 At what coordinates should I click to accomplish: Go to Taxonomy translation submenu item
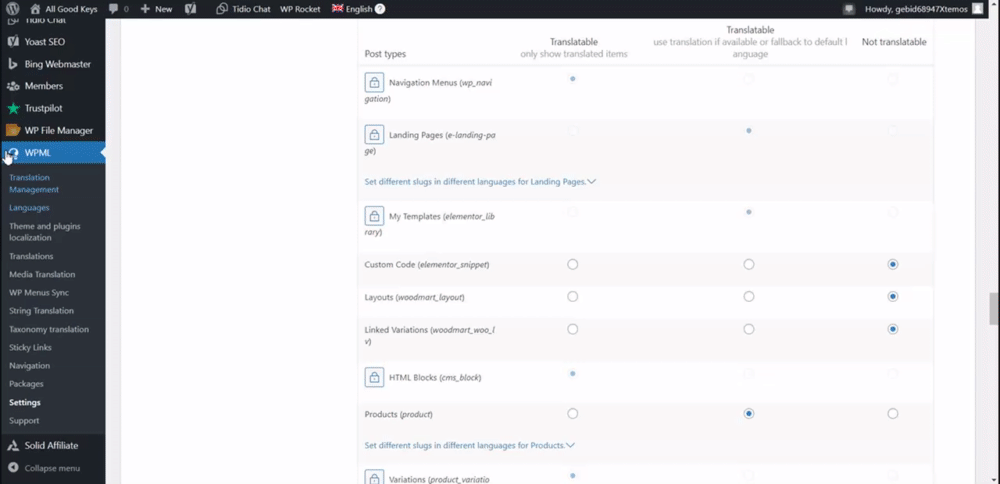click(x=49, y=329)
